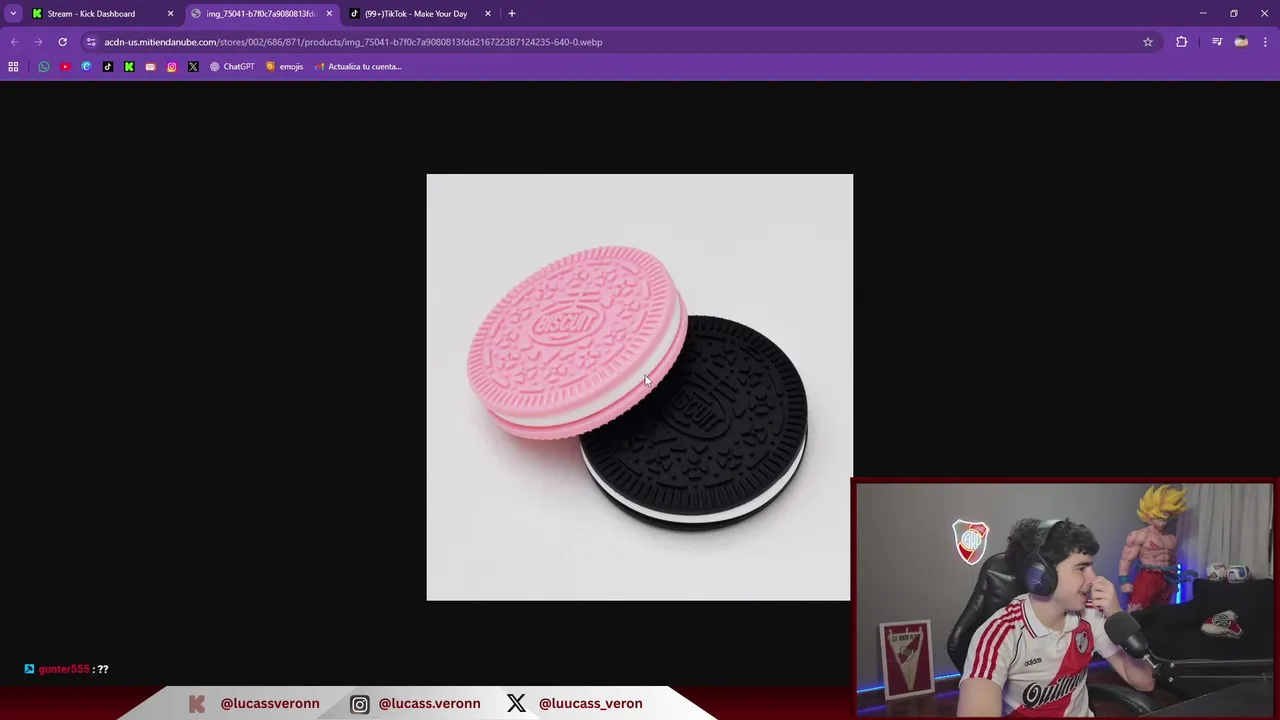Click the pink and black cookie image

[x=640, y=387]
